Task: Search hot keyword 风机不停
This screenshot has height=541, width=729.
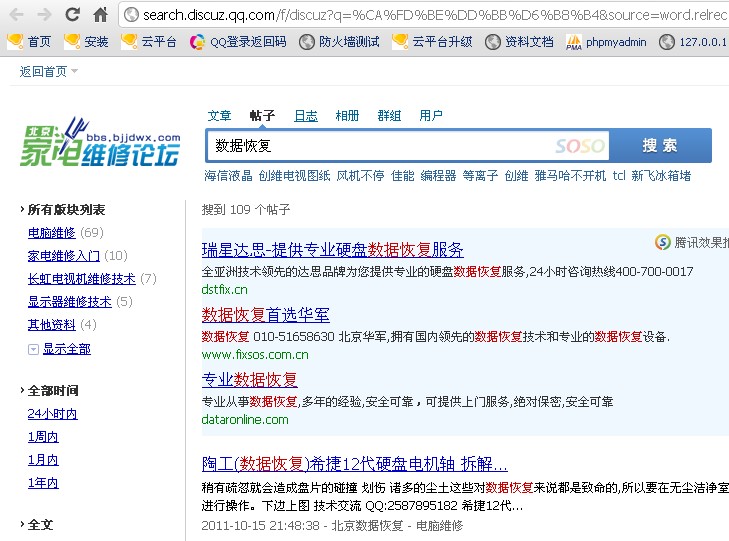Action: 360,176
